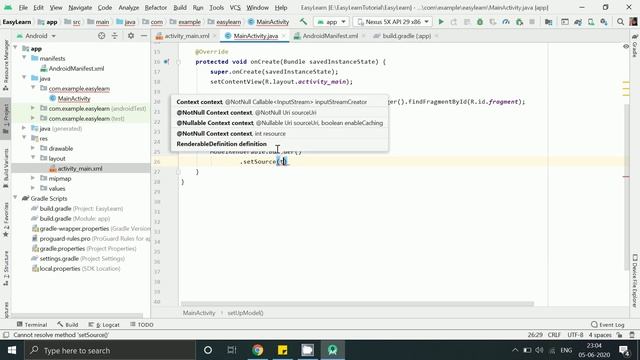The image size is (640, 360).
Task: Click the Stop button in toolbar
Action: click(x=532, y=22)
